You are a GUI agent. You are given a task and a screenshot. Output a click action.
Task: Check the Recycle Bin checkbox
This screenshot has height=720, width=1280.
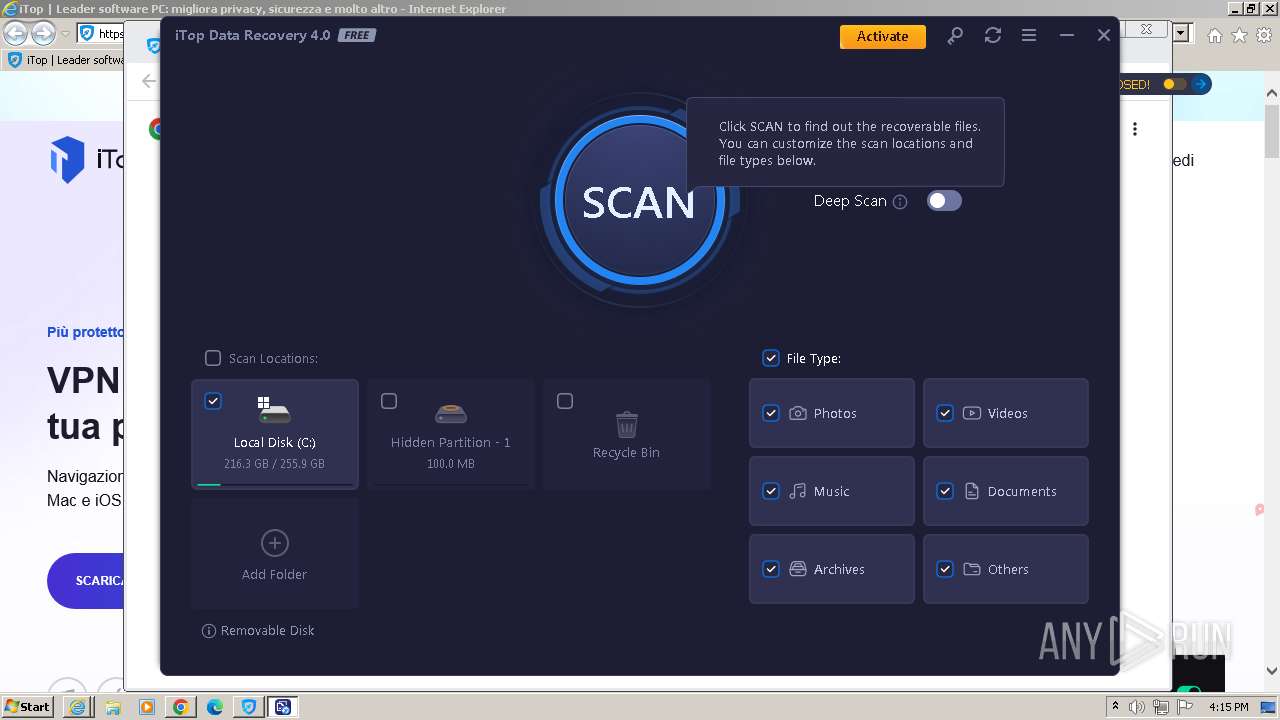(x=565, y=401)
